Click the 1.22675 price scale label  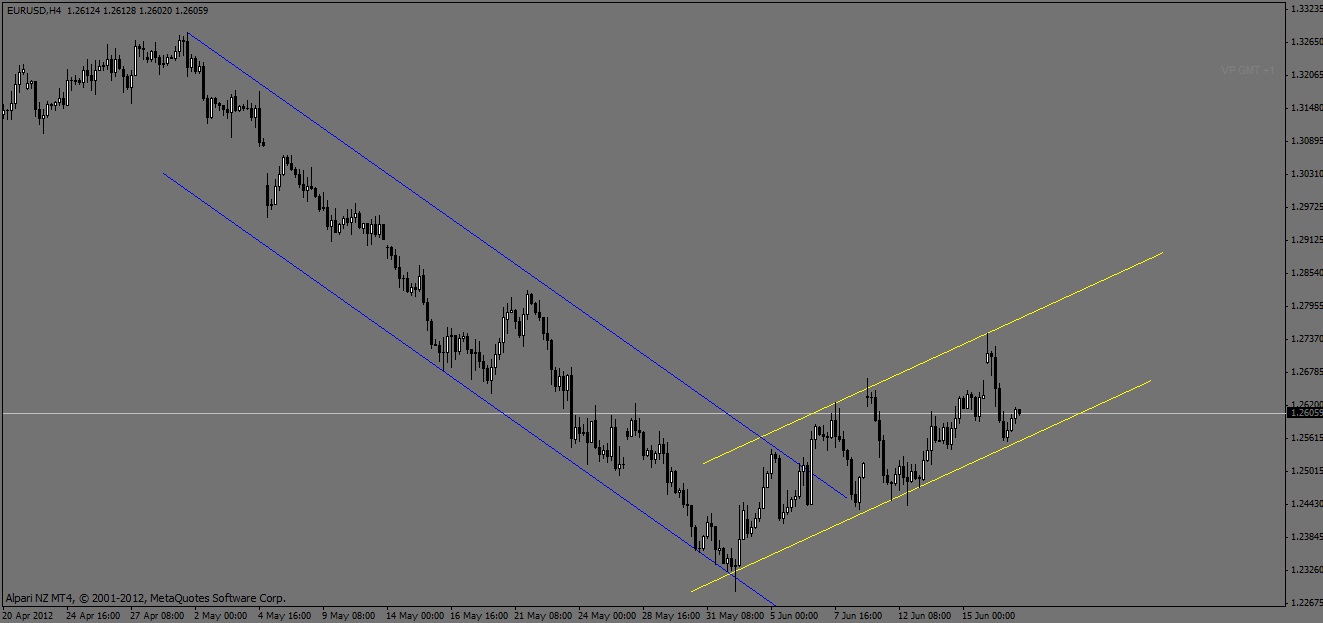click(1303, 602)
